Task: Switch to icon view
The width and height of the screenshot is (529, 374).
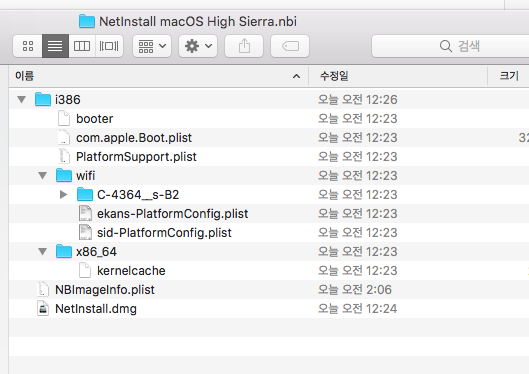Action: (28, 46)
